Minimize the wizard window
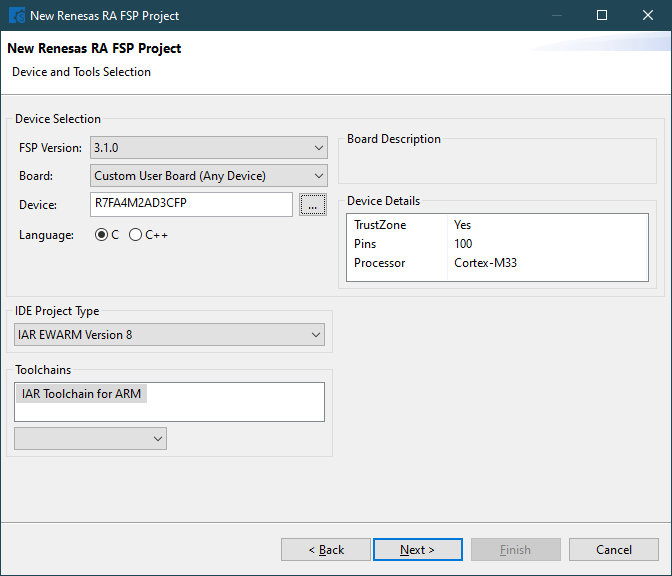672x576 pixels. point(557,15)
